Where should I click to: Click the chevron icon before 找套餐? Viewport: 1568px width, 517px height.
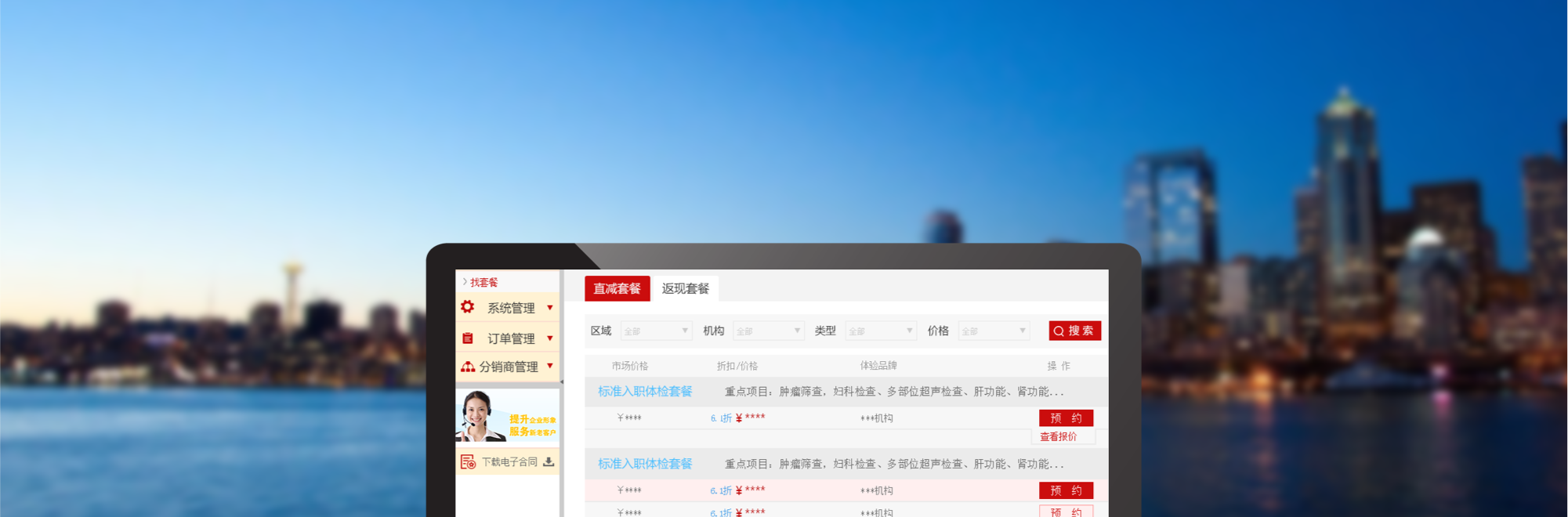(x=464, y=282)
